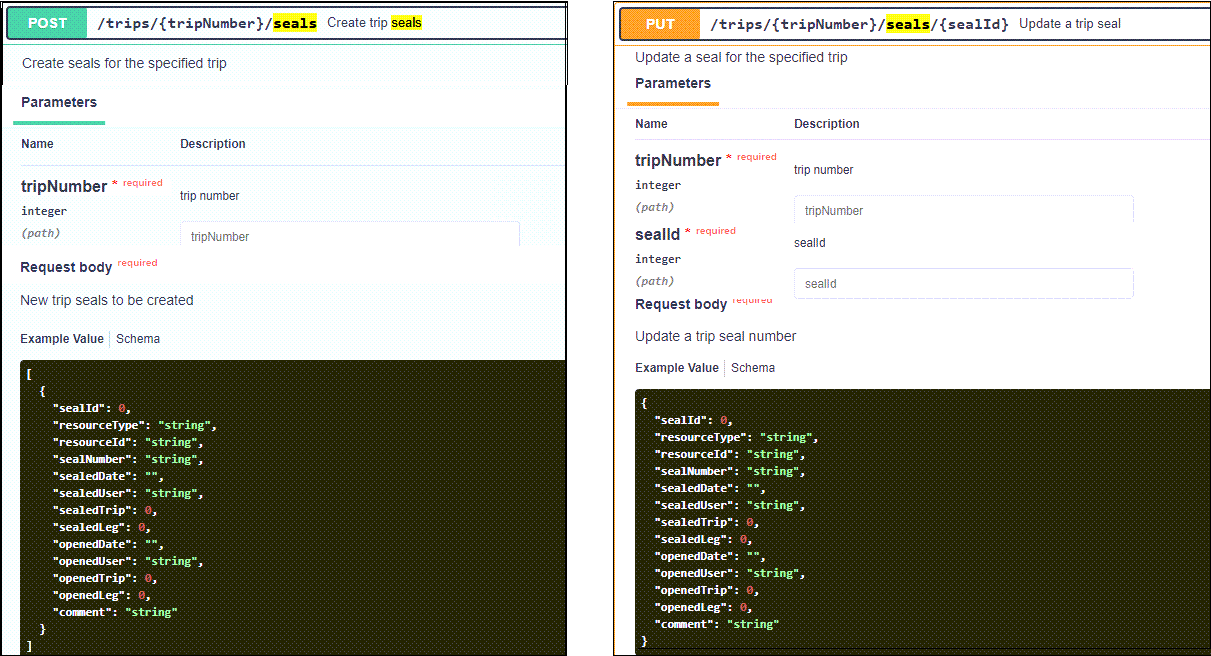Click the 'Update a trip seal' summary text
Image resolution: width=1211 pixels, height=656 pixels.
pyautogui.click(x=1069, y=24)
